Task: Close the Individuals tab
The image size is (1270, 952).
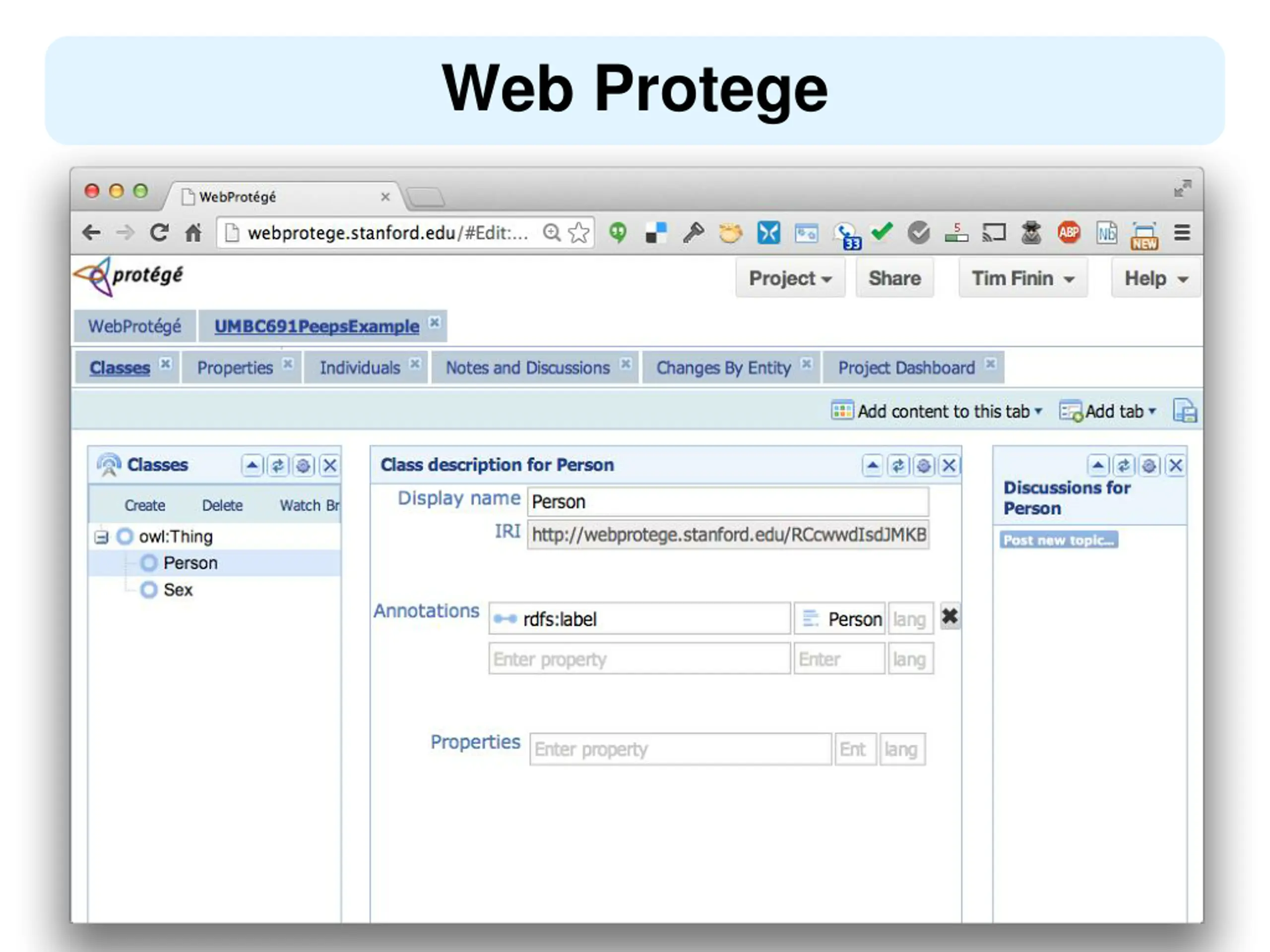Action: point(415,364)
